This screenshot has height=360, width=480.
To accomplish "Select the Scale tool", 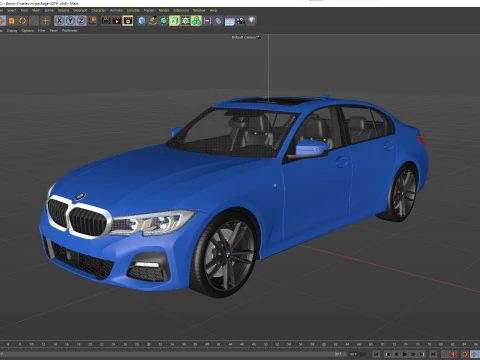I will [11, 21].
